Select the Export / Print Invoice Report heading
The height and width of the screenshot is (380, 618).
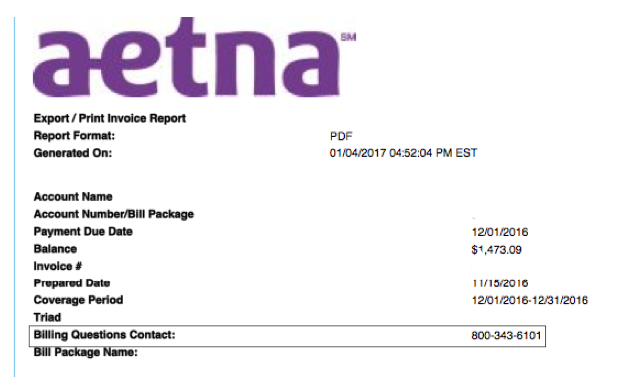coord(110,118)
